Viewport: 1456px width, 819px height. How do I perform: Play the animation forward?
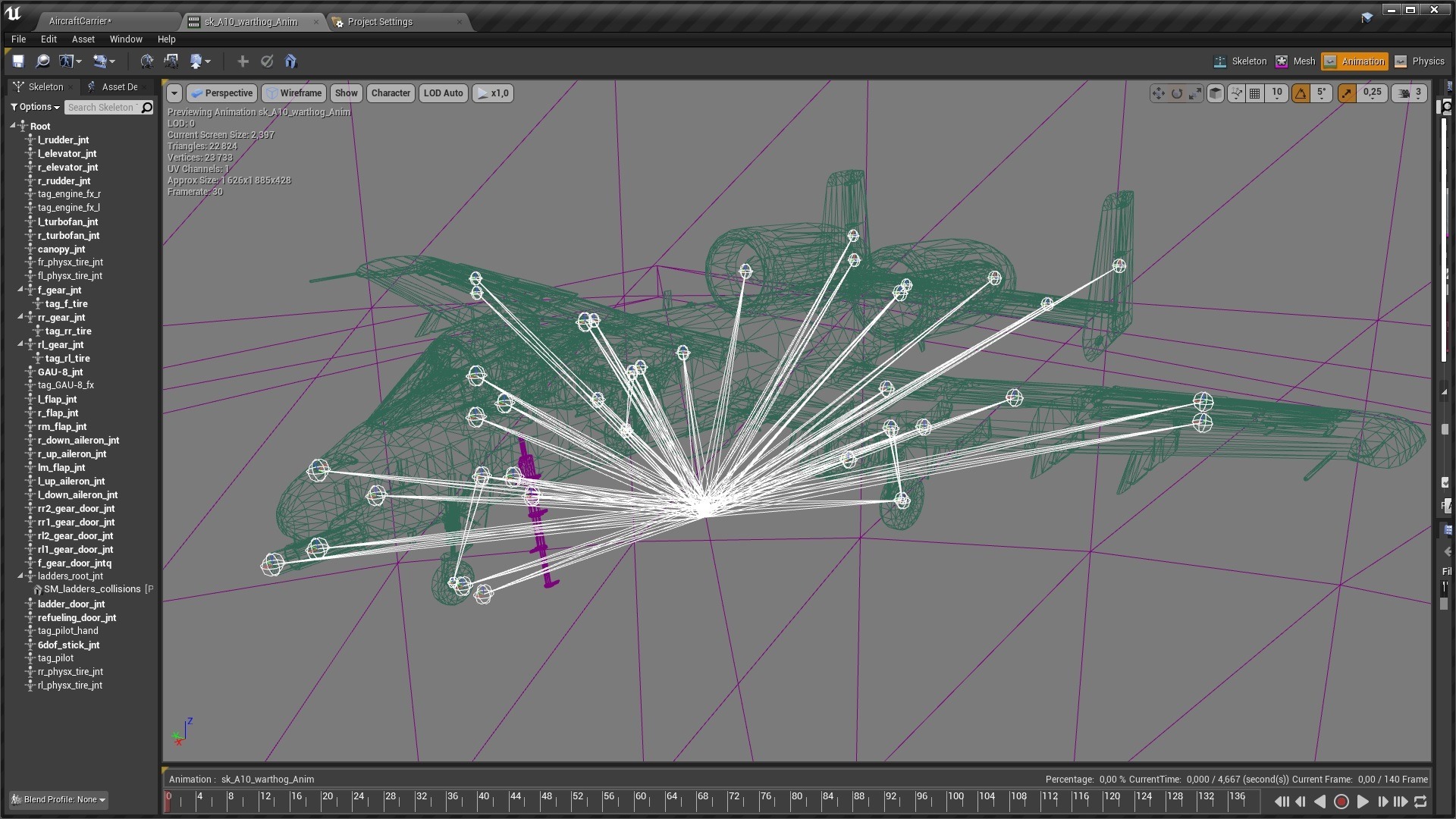tap(1363, 802)
